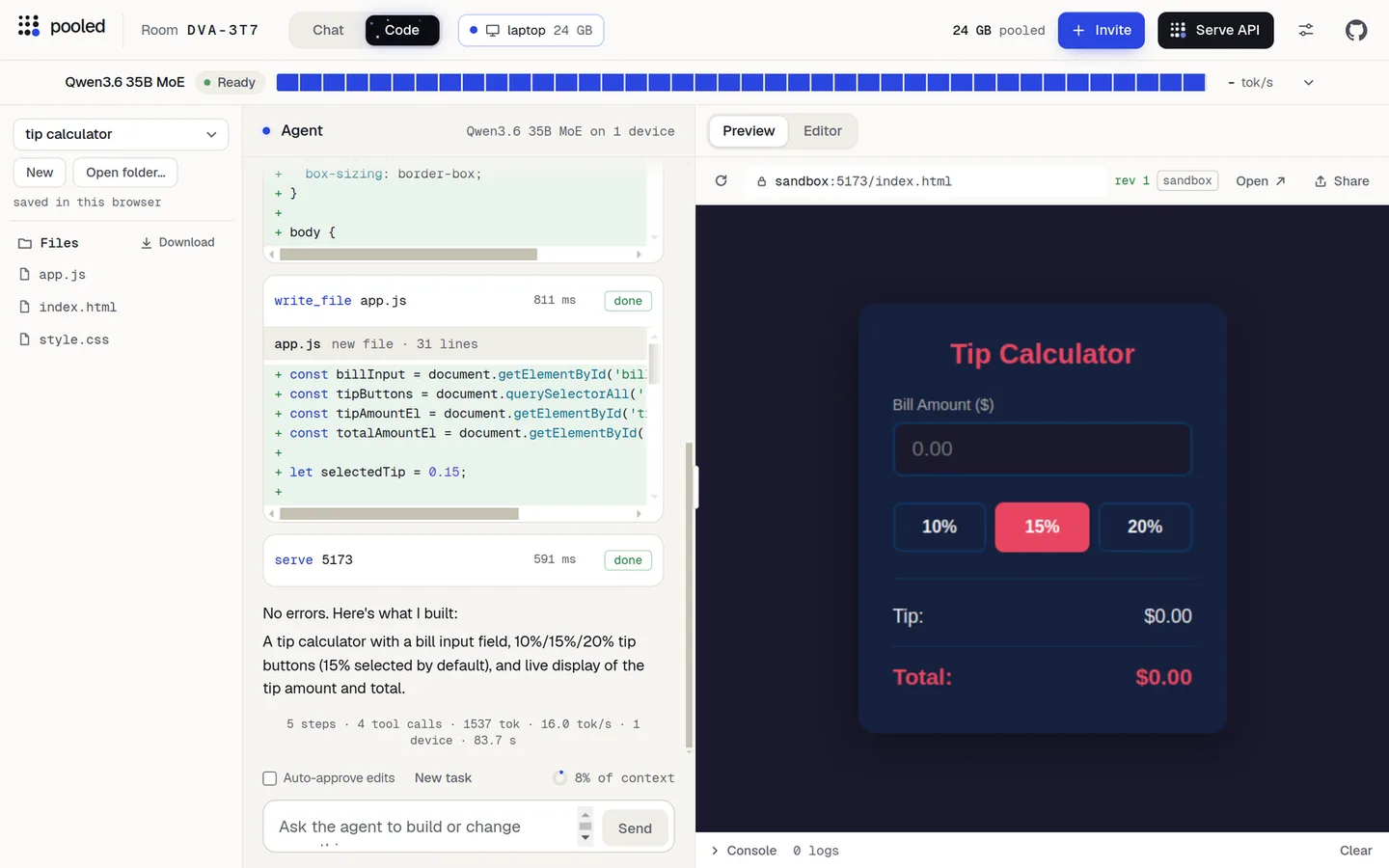Expand the Console panel chevron
Screen dimensions: 1389x868
pos(715,850)
